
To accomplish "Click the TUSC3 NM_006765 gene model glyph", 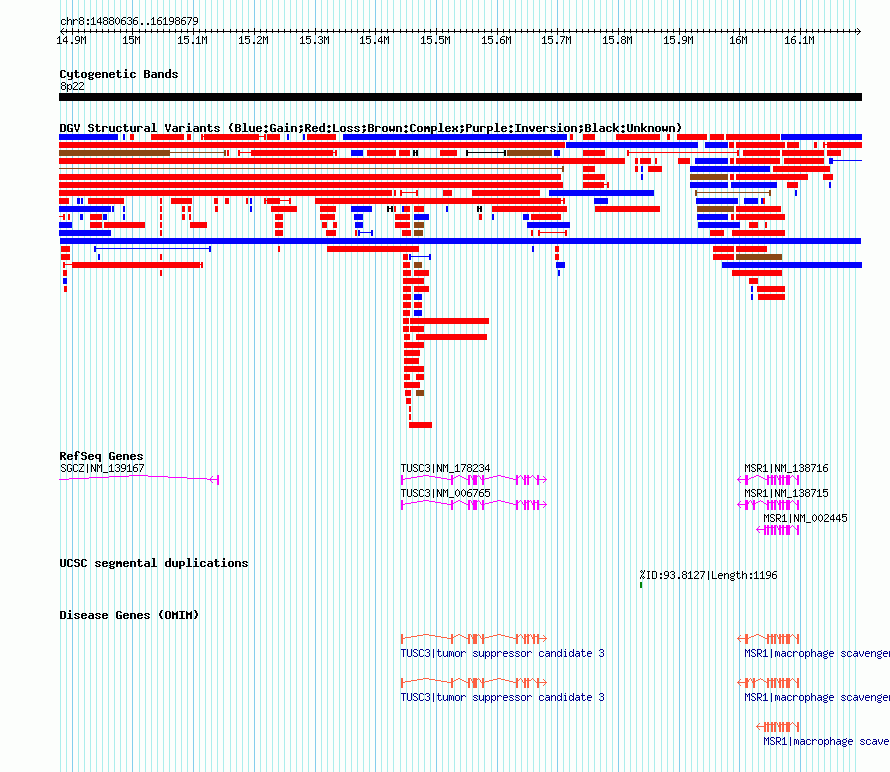I will point(474,505).
